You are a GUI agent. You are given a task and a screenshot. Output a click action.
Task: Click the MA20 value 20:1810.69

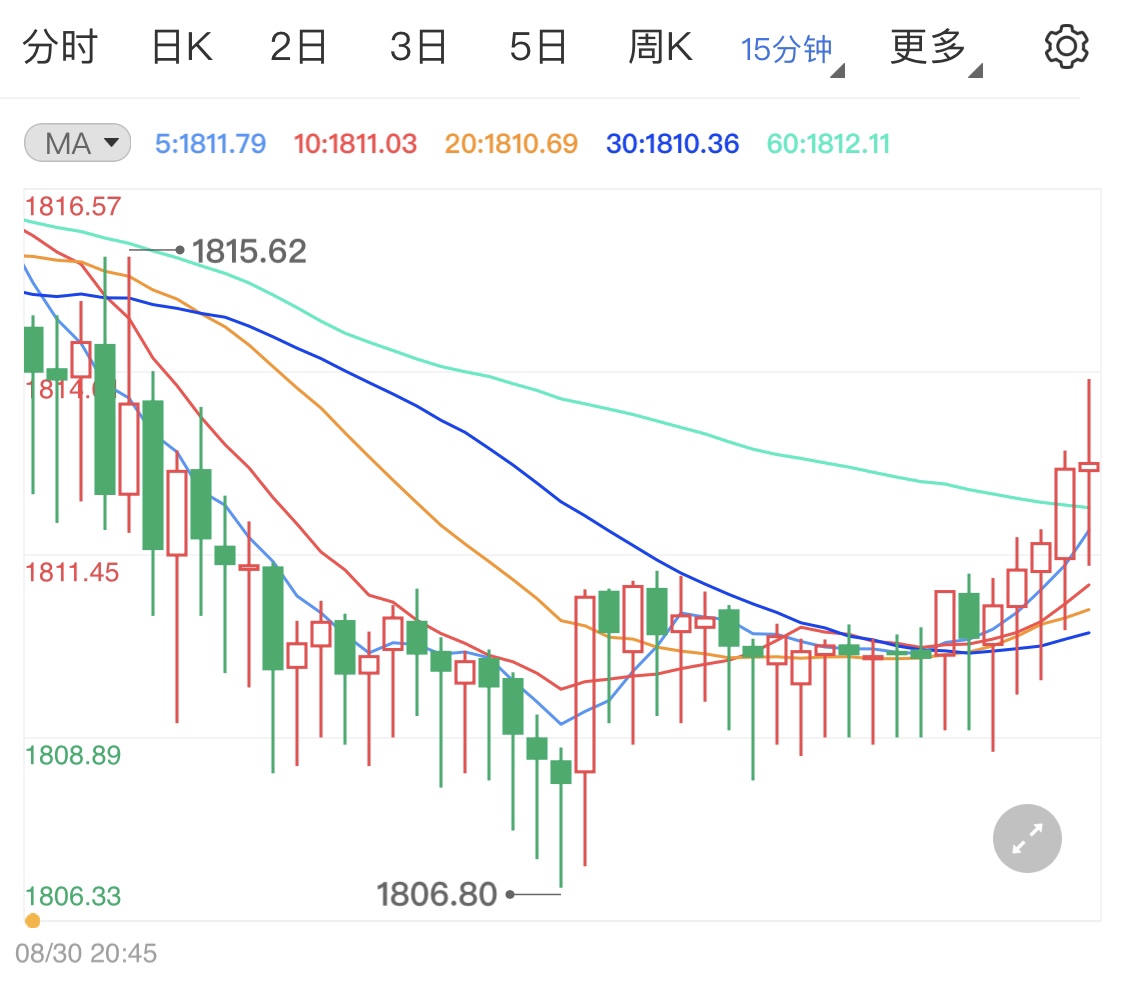pos(511,144)
